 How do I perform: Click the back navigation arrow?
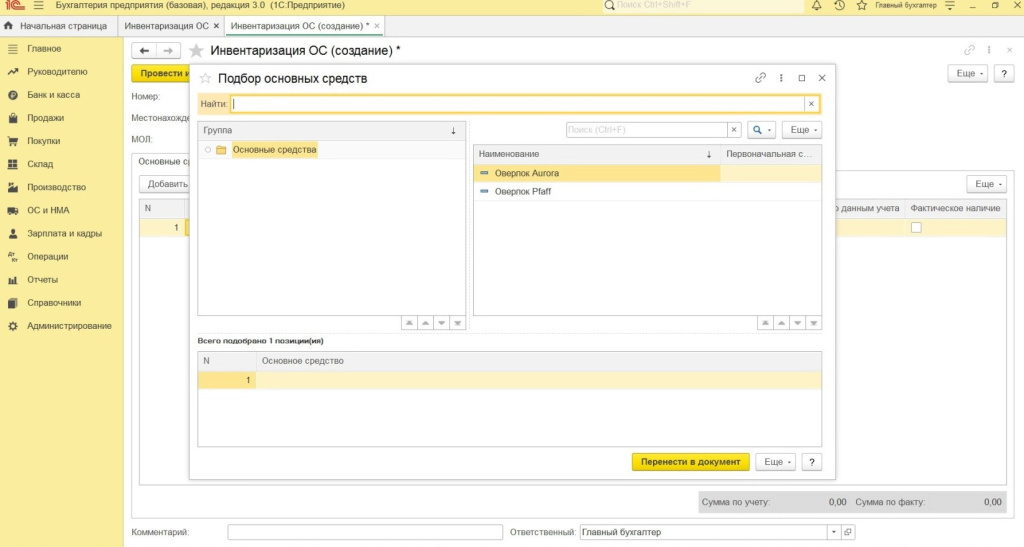point(144,51)
